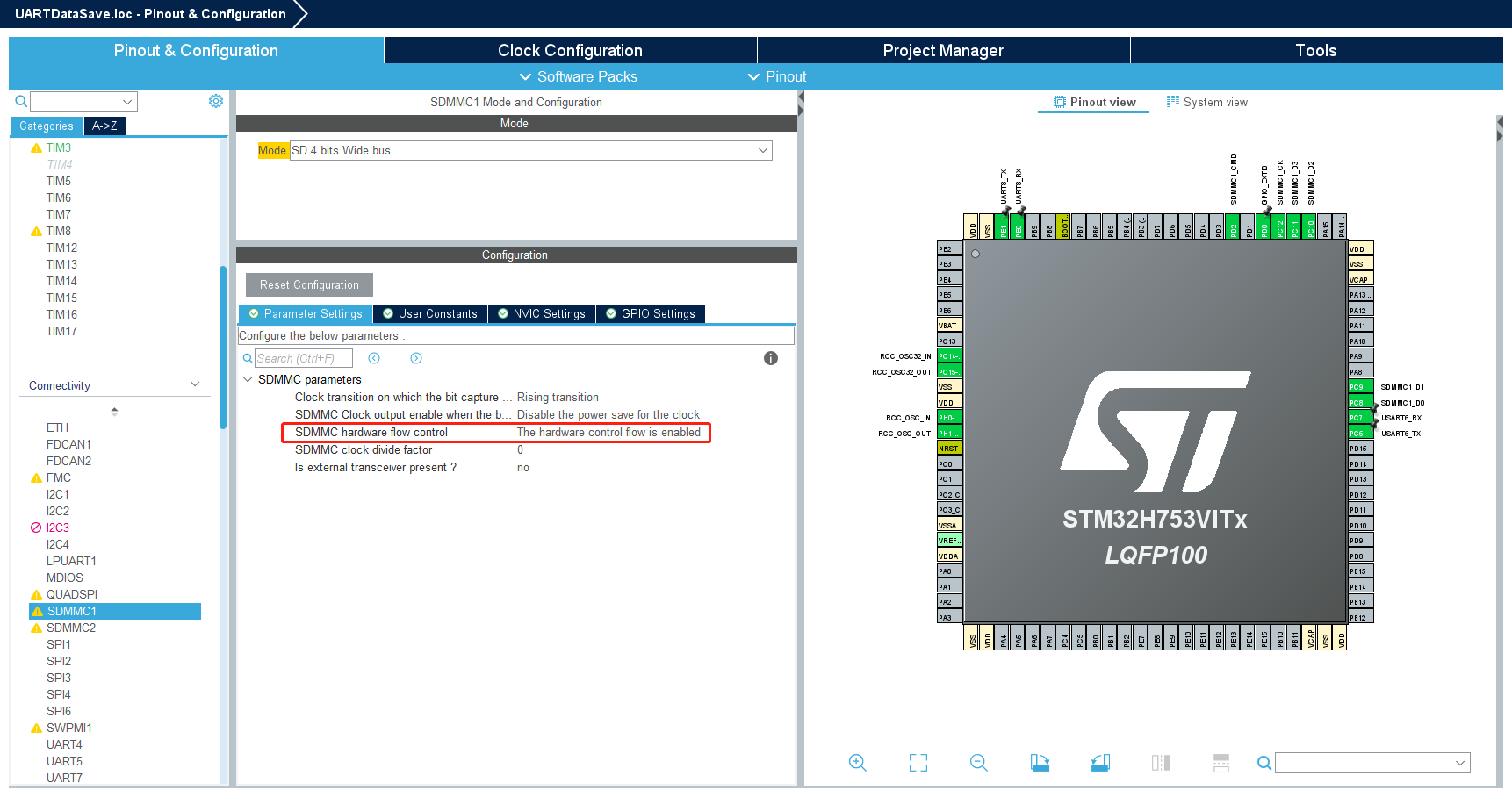Click the warning icon beside FMC
Viewport: 1512px width, 797px height.
[37, 478]
